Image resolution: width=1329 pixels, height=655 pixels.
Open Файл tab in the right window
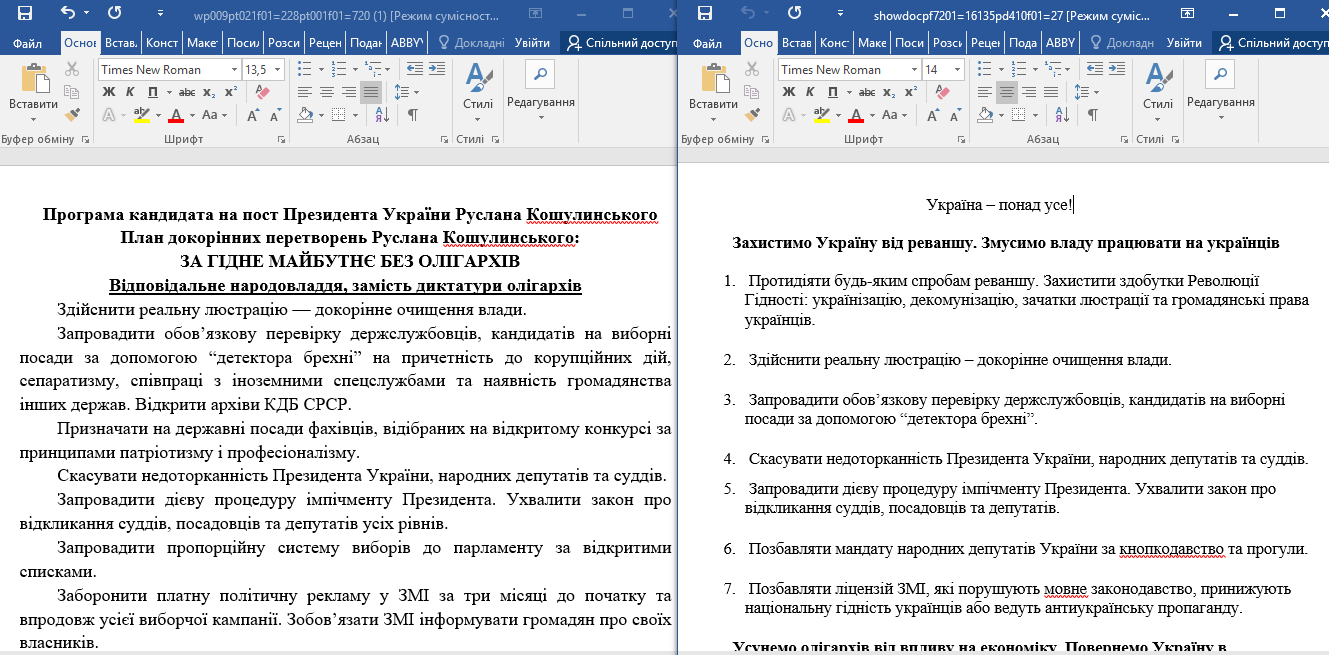pos(707,43)
